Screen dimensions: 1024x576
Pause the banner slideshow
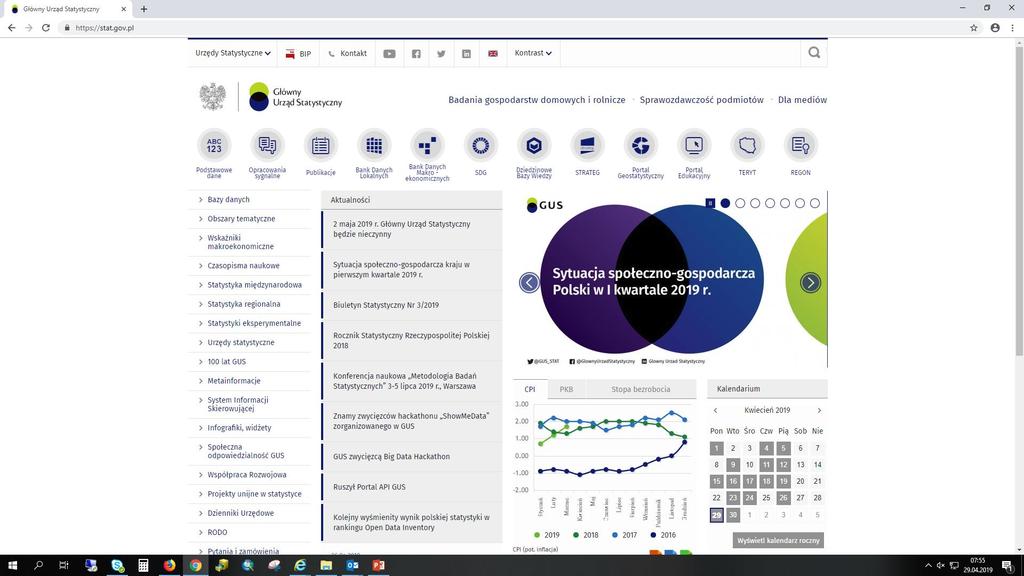coord(711,203)
